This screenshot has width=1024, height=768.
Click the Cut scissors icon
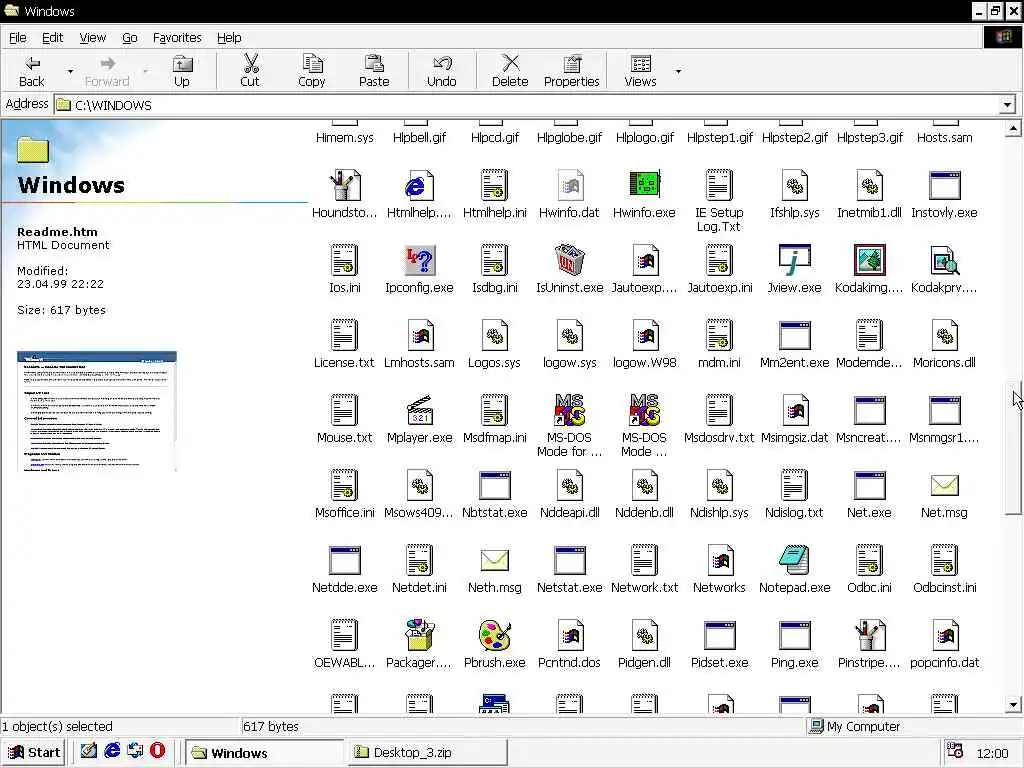click(x=250, y=63)
